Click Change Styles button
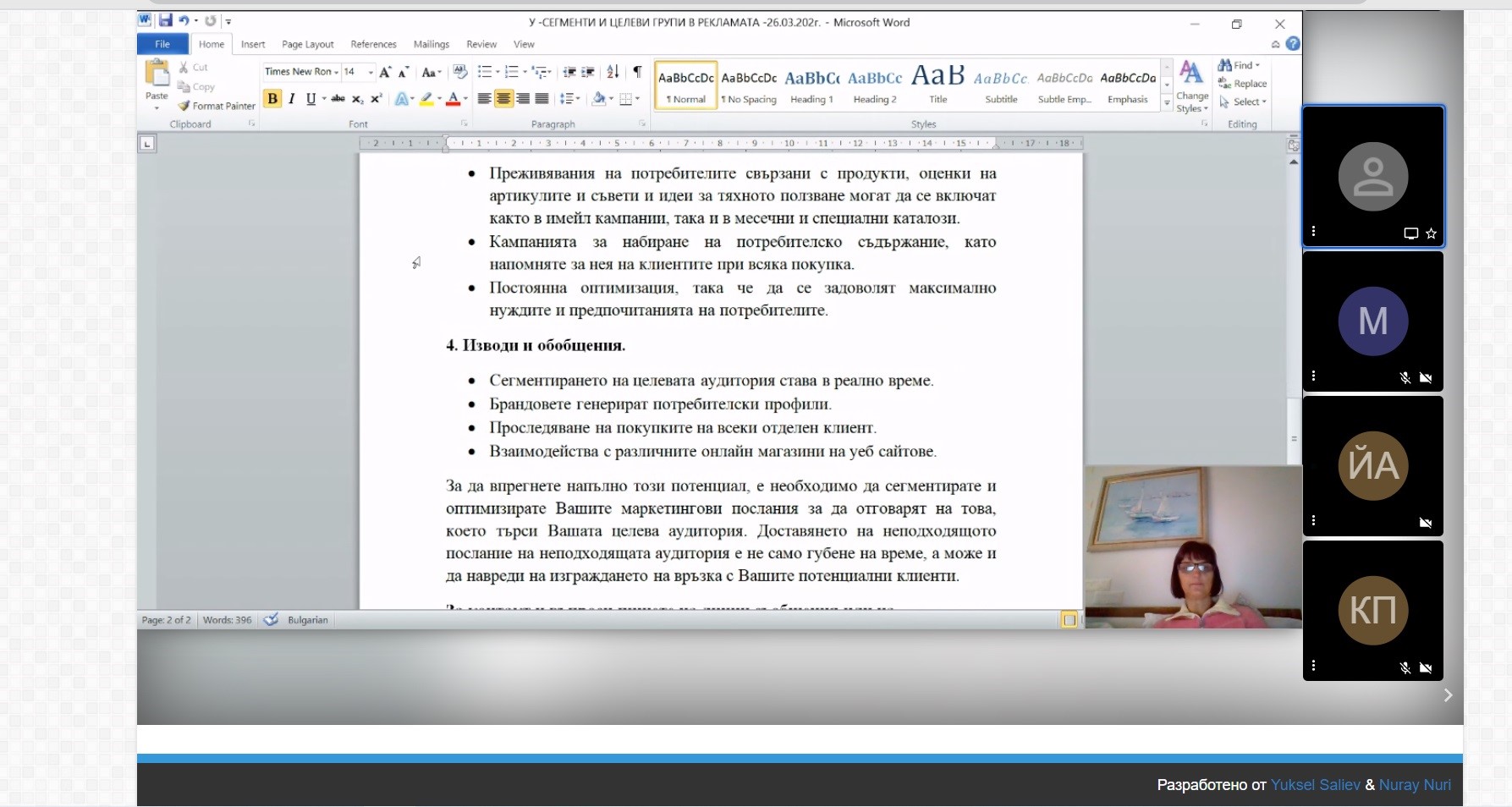Screen dimensions: 1512x807 pos(1191,85)
